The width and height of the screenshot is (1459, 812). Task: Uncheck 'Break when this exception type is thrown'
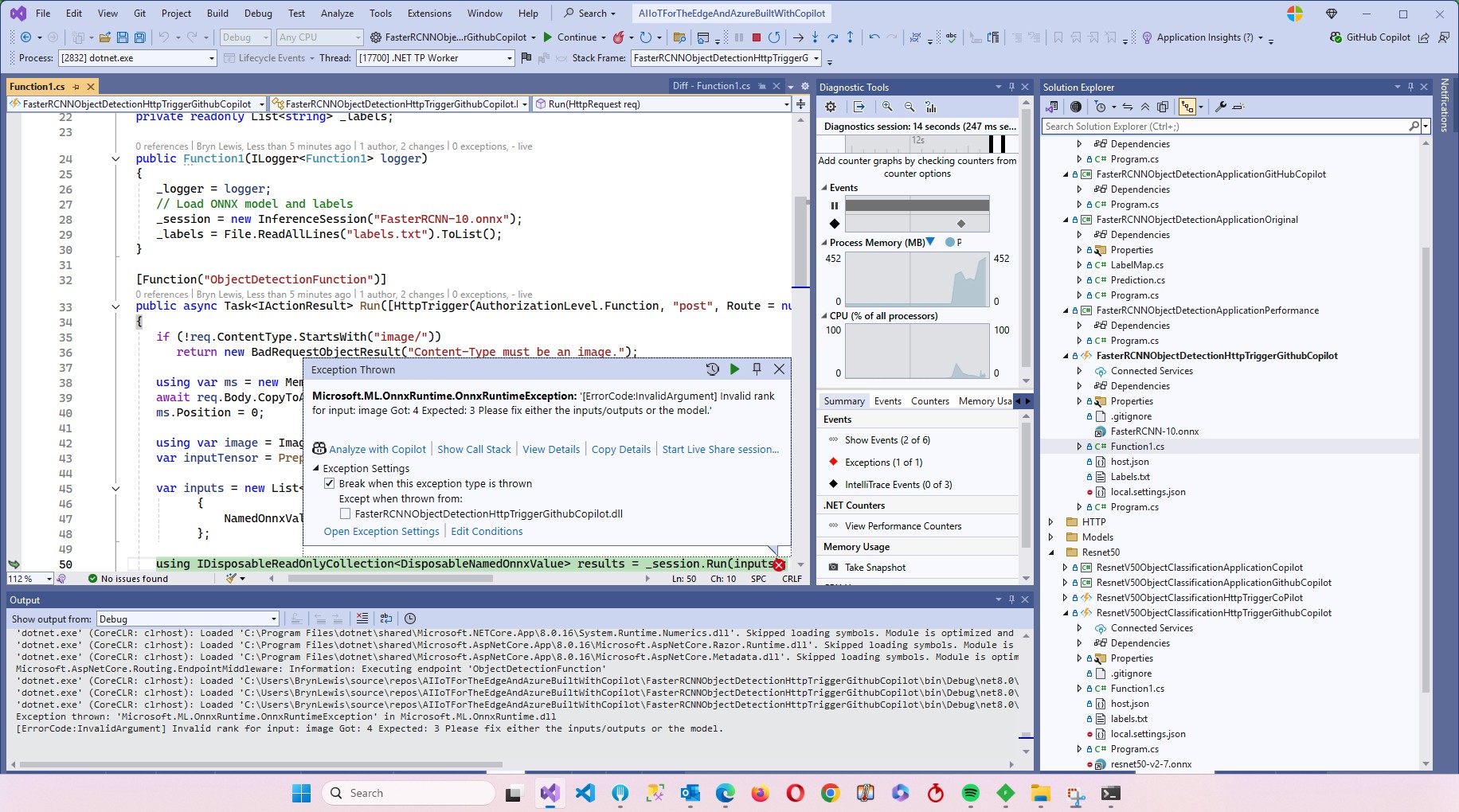329,484
